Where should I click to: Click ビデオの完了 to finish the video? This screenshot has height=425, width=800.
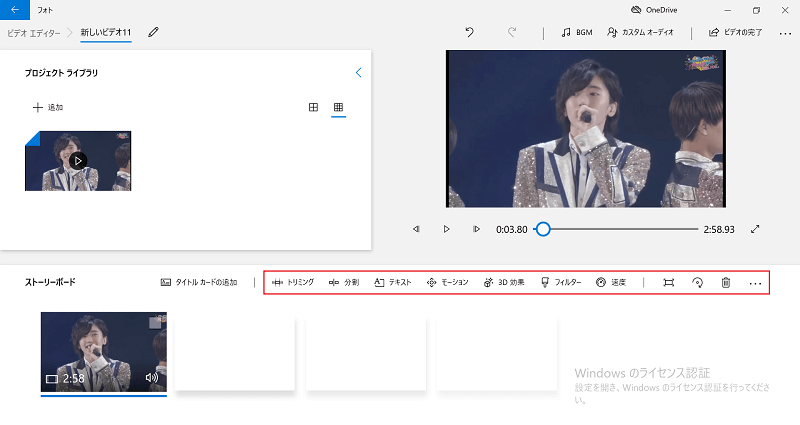(x=735, y=32)
